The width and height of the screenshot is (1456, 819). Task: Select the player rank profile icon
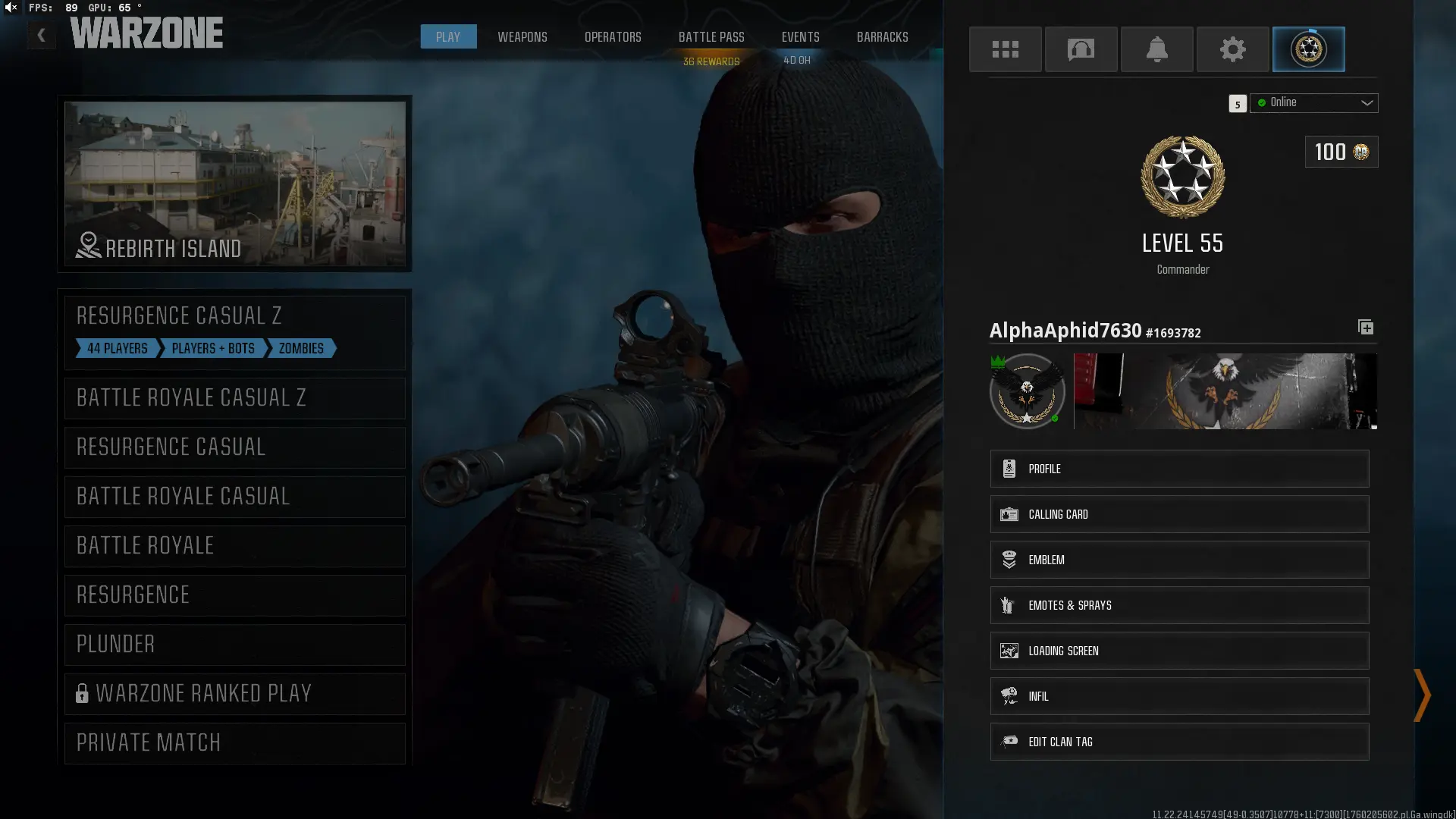coord(1308,49)
